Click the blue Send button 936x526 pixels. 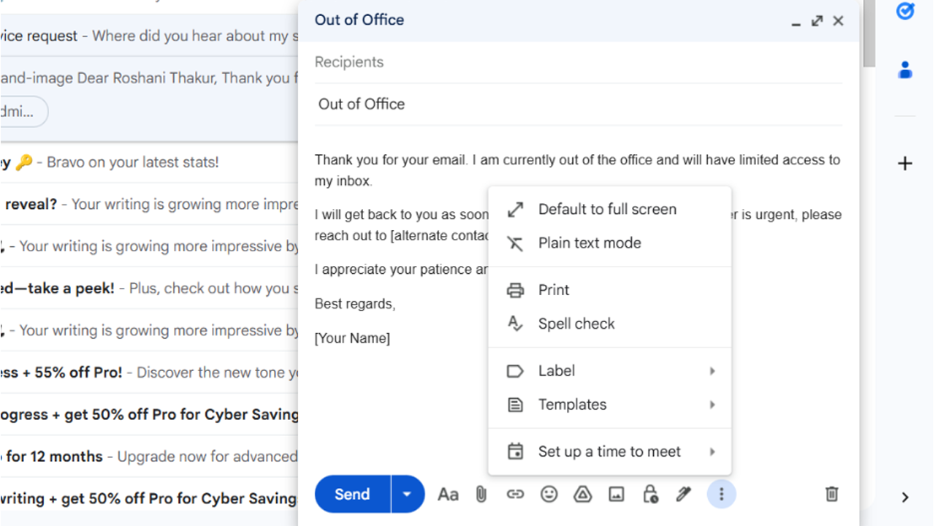tap(352, 494)
